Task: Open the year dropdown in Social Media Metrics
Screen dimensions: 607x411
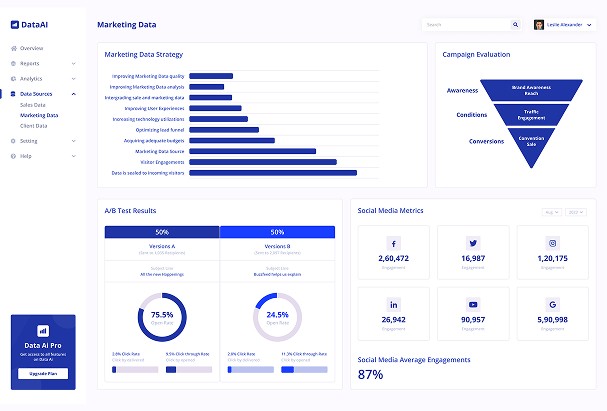Action: pyautogui.click(x=576, y=212)
